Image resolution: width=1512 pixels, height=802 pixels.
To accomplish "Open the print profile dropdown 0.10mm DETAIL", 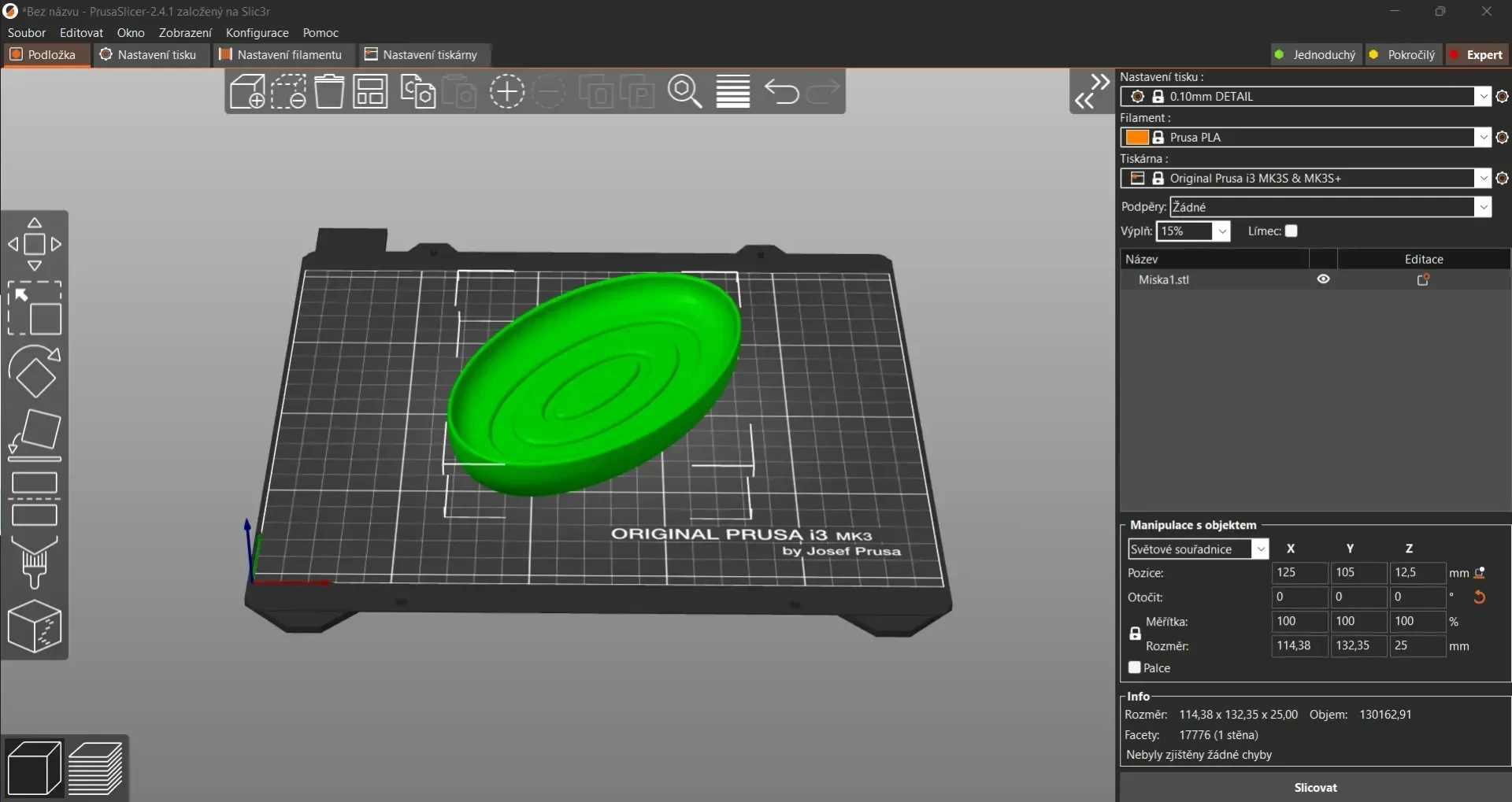I will (1306, 96).
